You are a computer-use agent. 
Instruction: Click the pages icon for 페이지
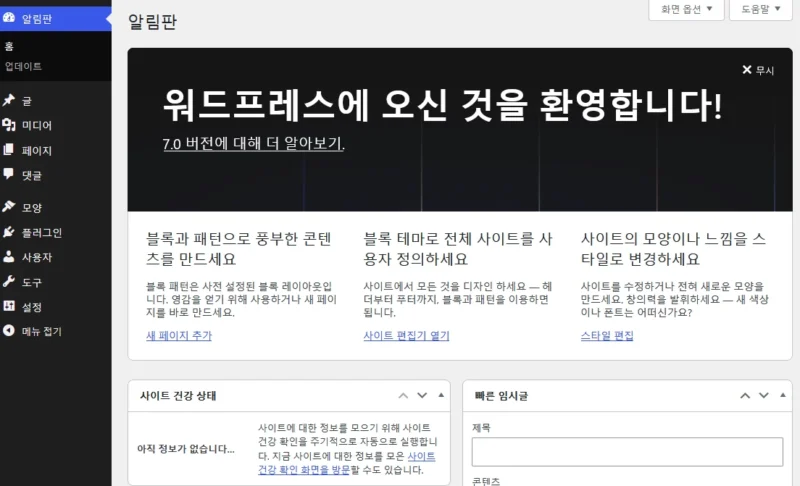(x=9, y=150)
